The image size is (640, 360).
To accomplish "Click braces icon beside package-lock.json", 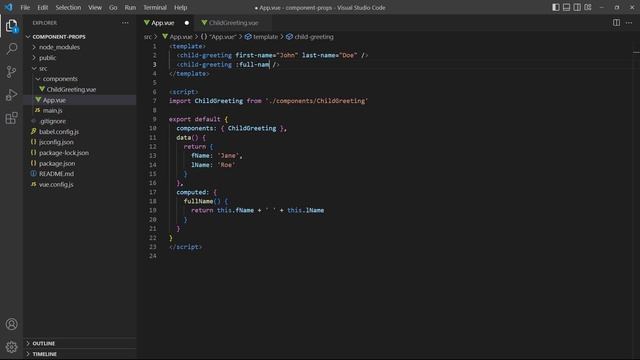I will 33,152.
